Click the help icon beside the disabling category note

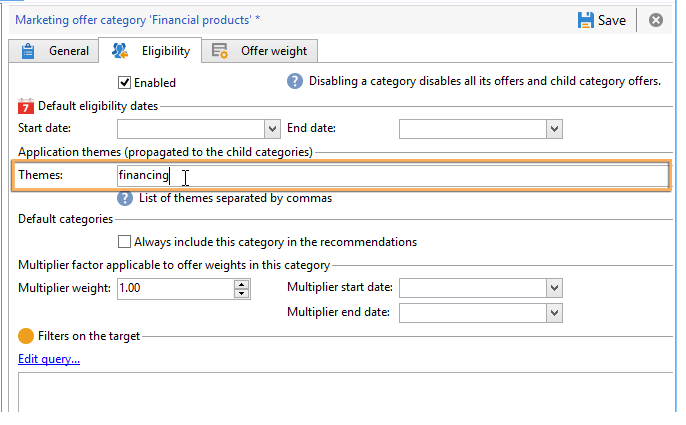pyautogui.click(x=294, y=81)
